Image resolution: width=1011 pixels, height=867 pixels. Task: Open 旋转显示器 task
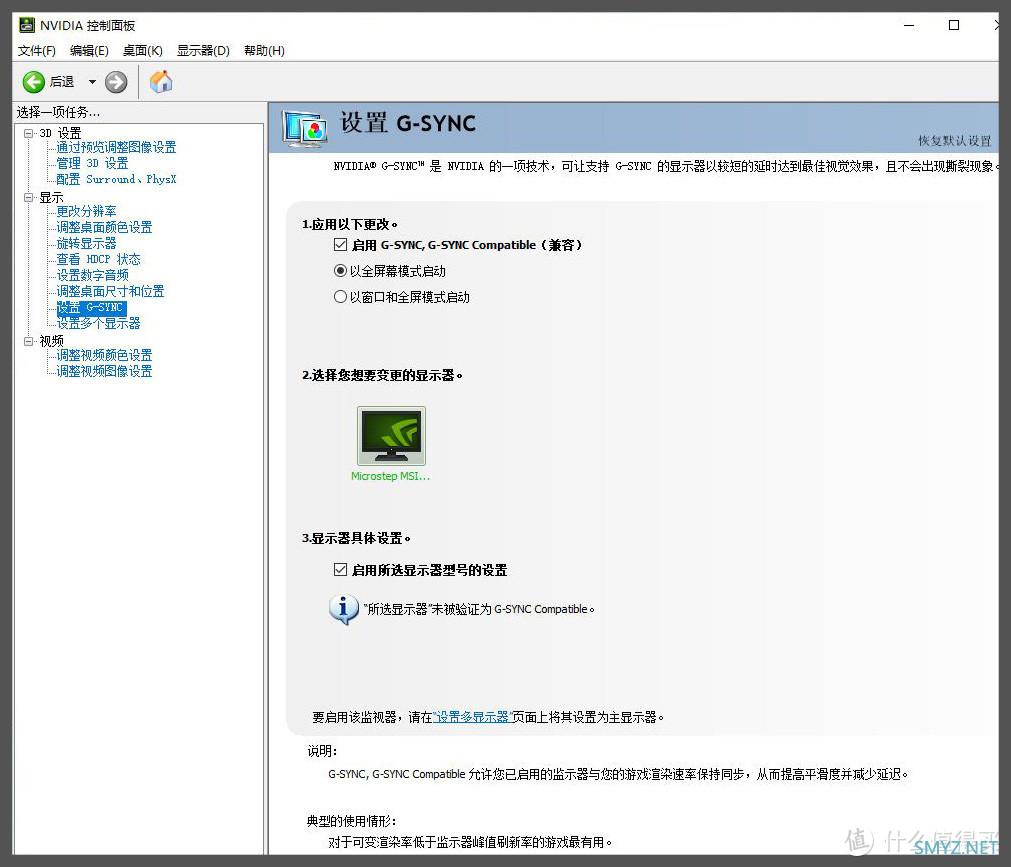[x=86, y=244]
